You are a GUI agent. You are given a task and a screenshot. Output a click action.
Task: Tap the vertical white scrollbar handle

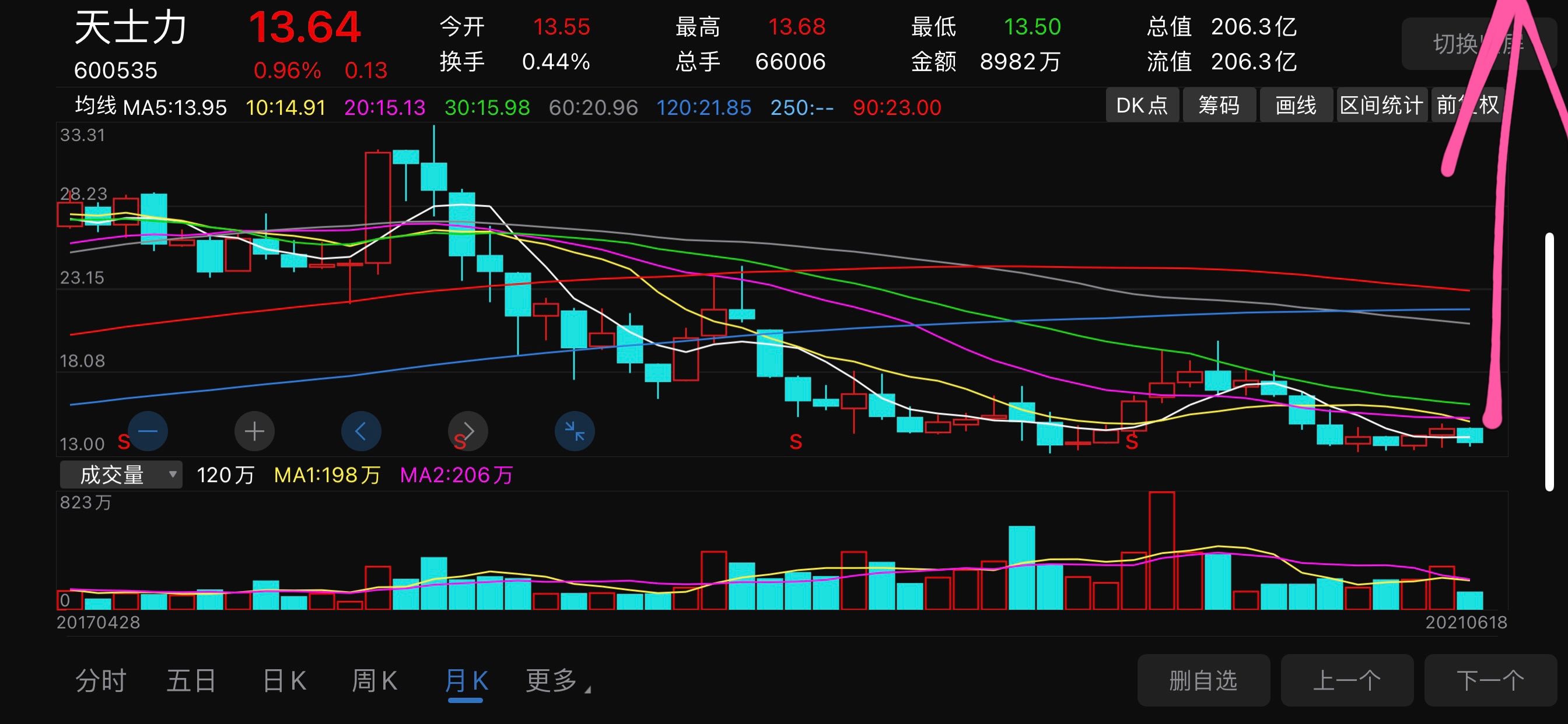pyautogui.click(x=1549, y=361)
